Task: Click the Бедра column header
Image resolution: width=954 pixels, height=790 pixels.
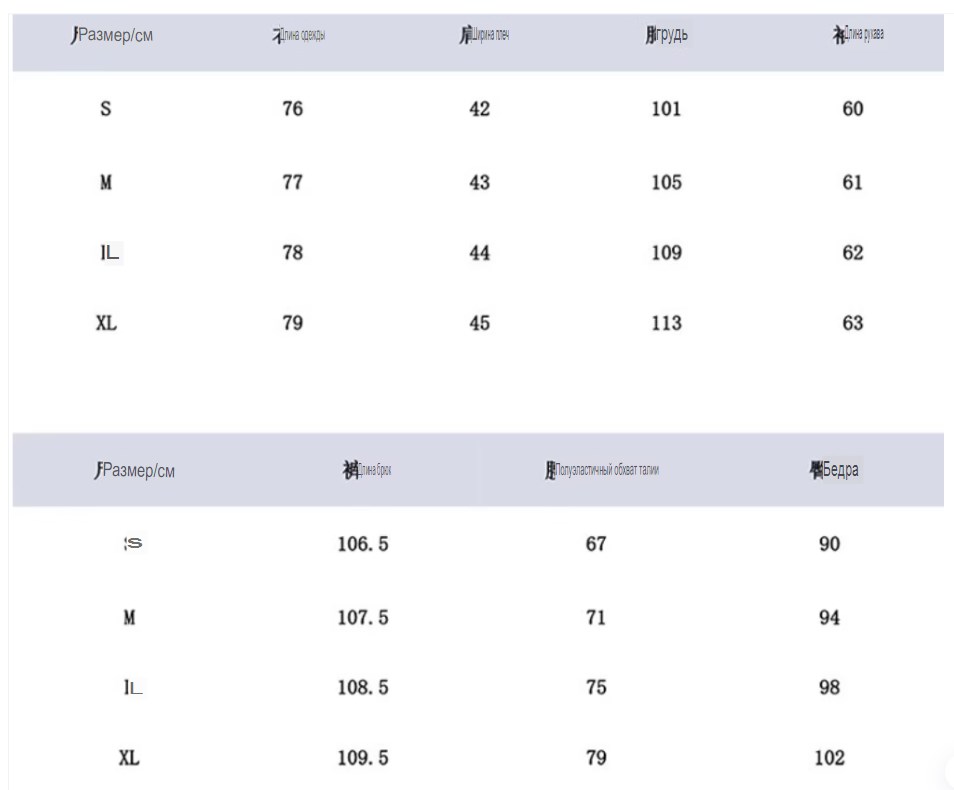Action: pos(834,470)
